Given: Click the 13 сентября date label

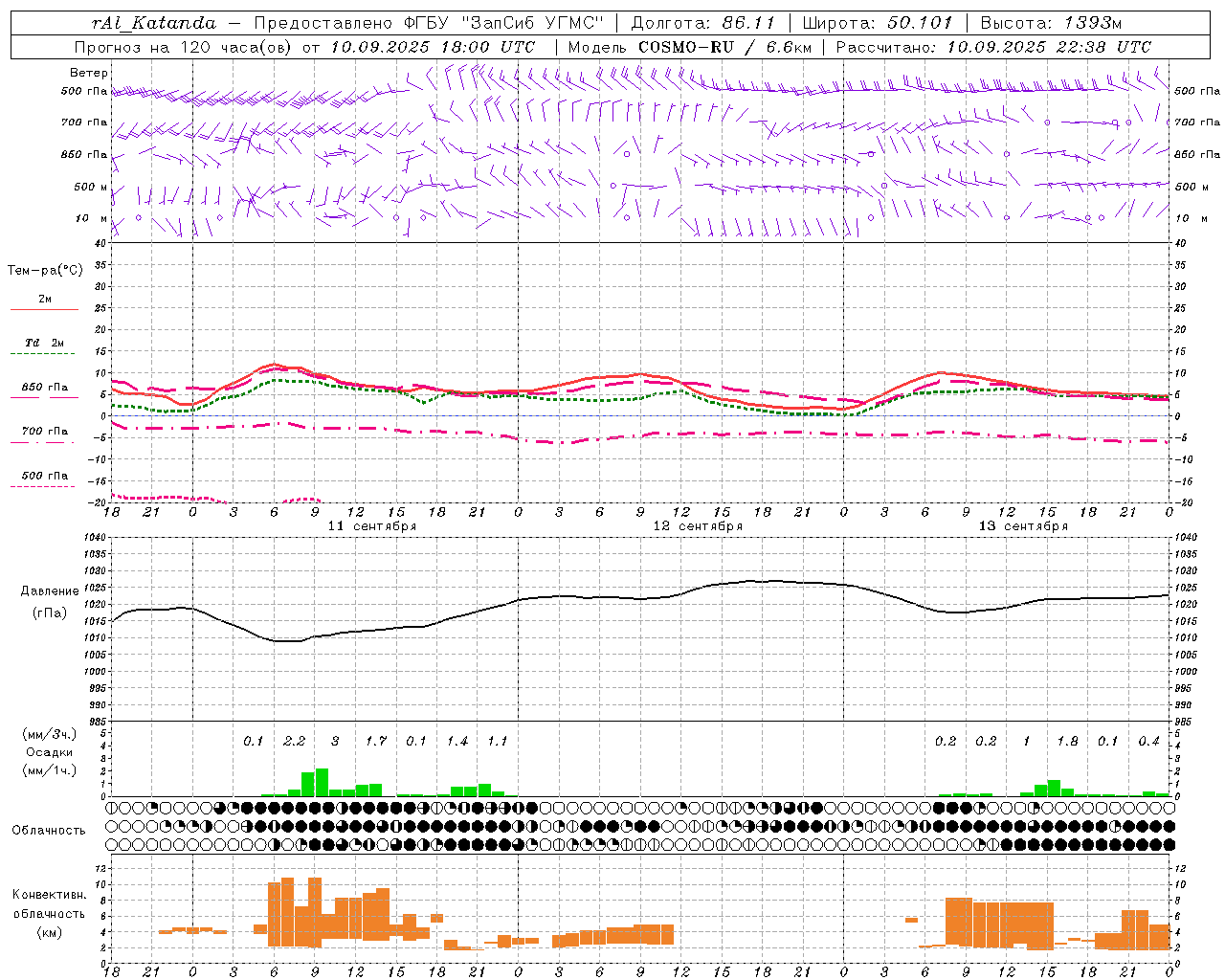Looking at the screenshot, I should pyautogui.click(x=1023, y=526).
